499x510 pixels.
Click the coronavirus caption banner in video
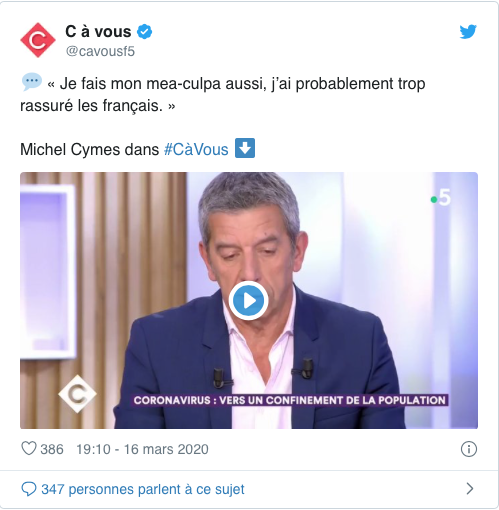[289, 400]
